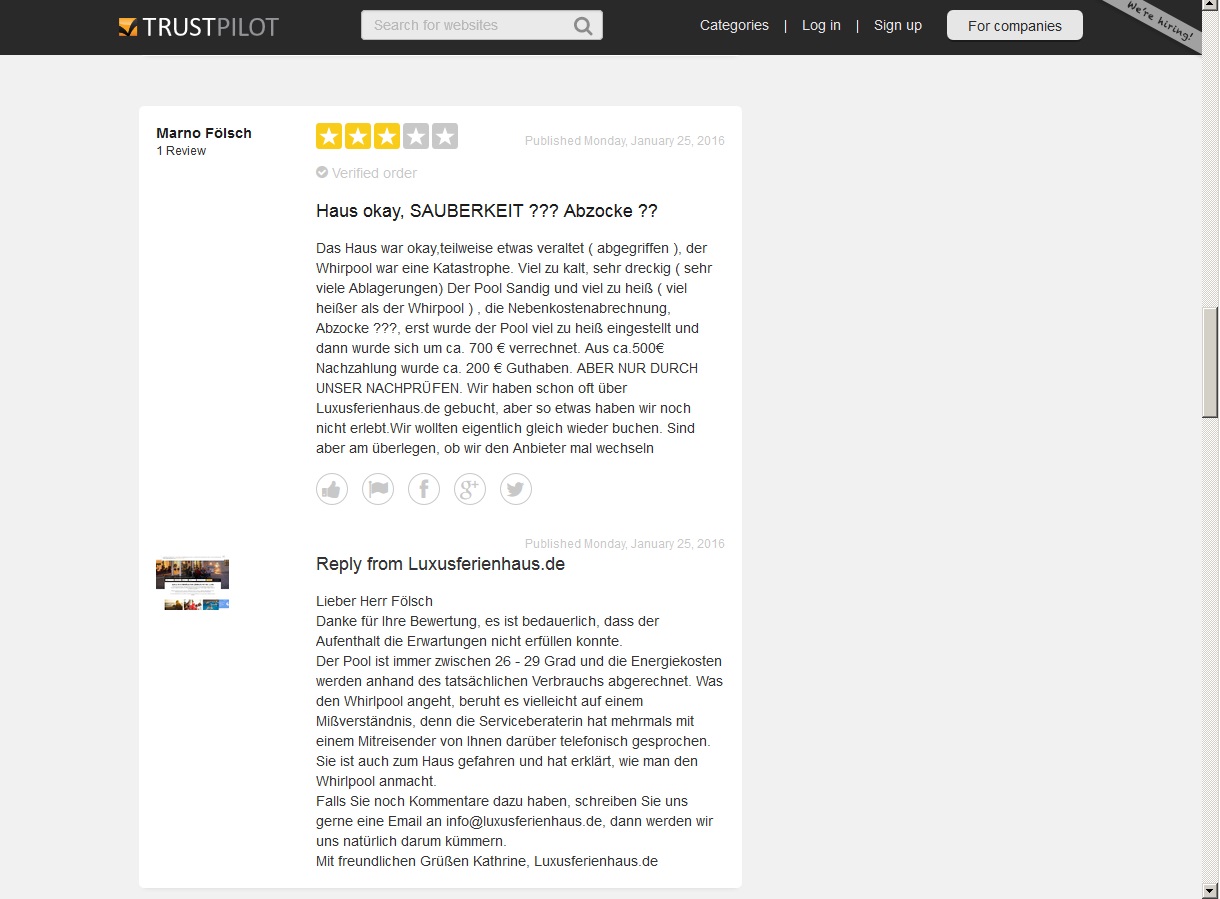Open reviewer Marno Fölsch's profile
This screenshot has height=899, width=1220.
coord(204,133)
